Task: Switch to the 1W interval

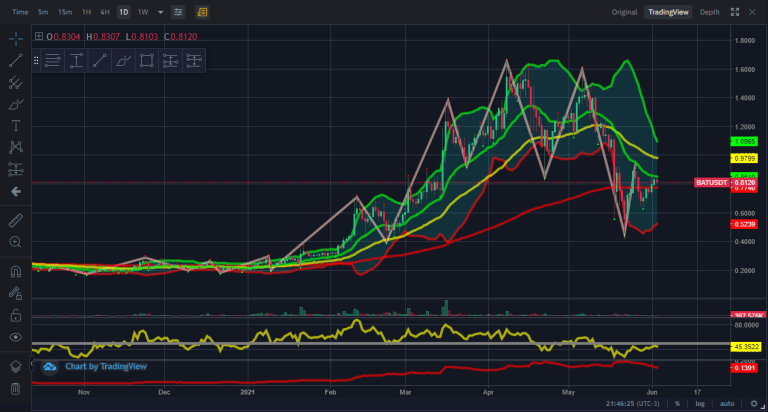Action: [143, 12]
